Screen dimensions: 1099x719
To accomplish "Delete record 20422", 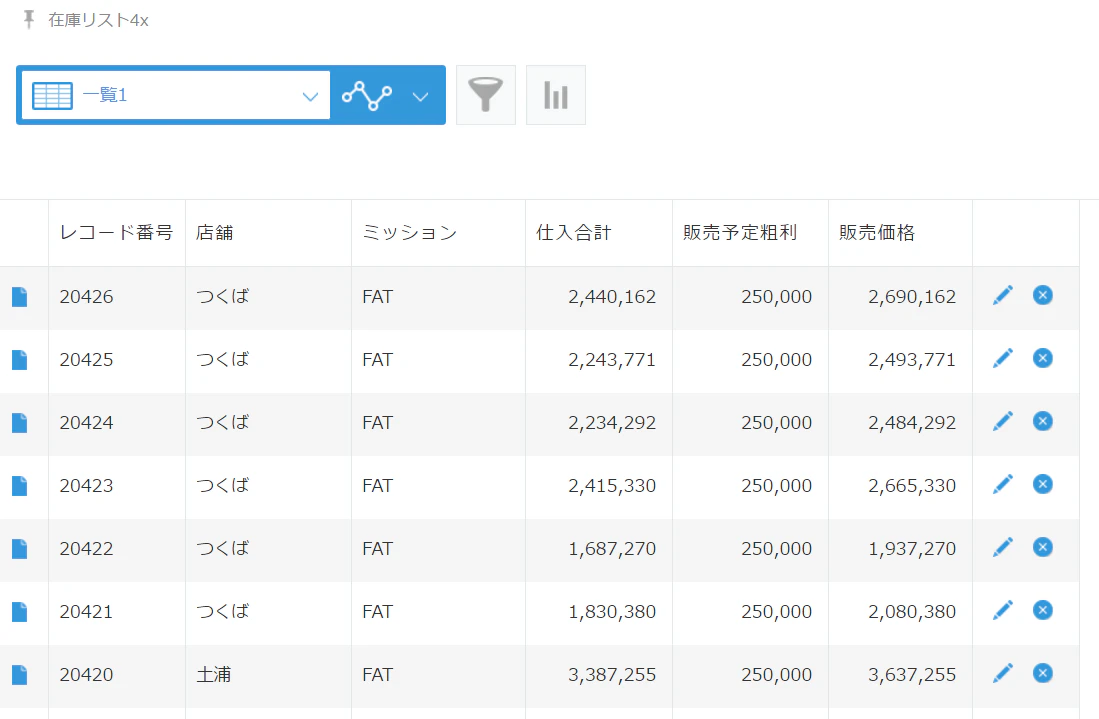I will [x=1043, y=547].
